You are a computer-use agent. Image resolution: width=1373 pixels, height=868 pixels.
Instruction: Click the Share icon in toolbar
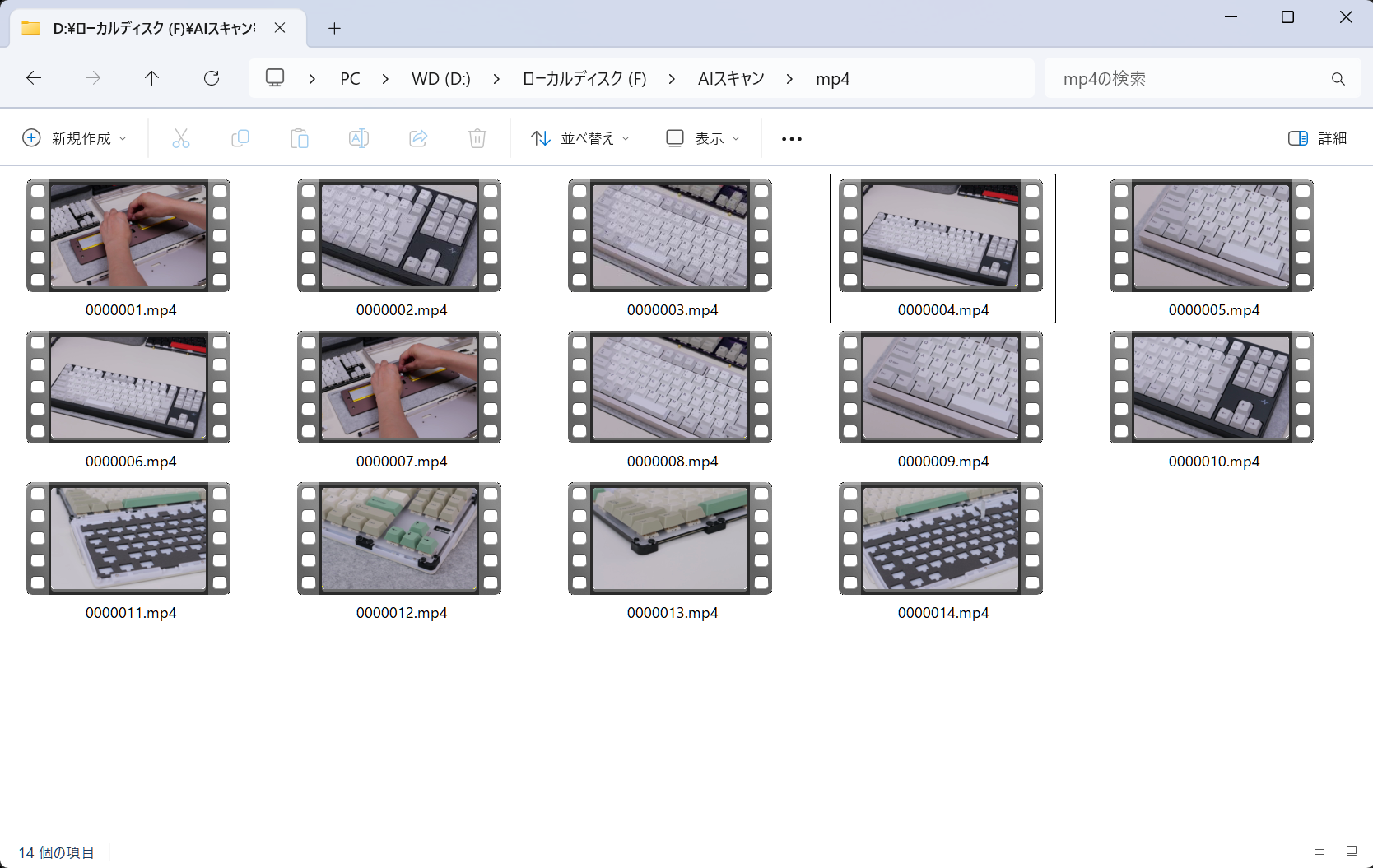(x=418, y=138)
